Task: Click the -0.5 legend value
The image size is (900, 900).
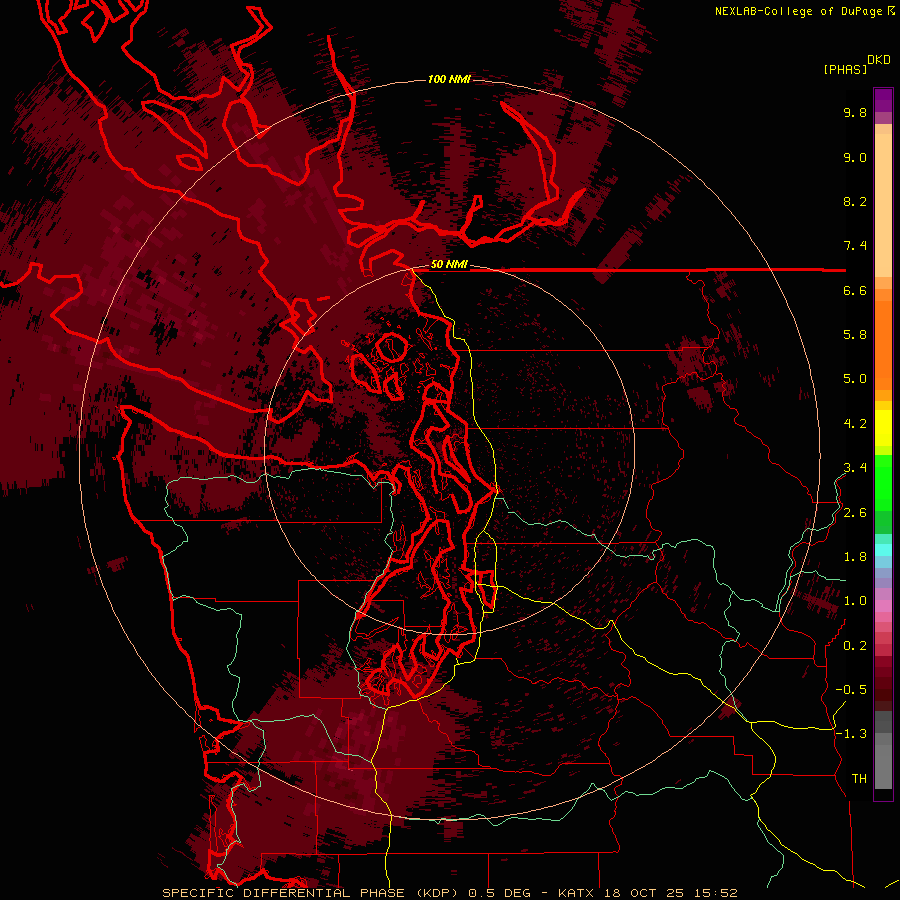Action: coord(851,690)
